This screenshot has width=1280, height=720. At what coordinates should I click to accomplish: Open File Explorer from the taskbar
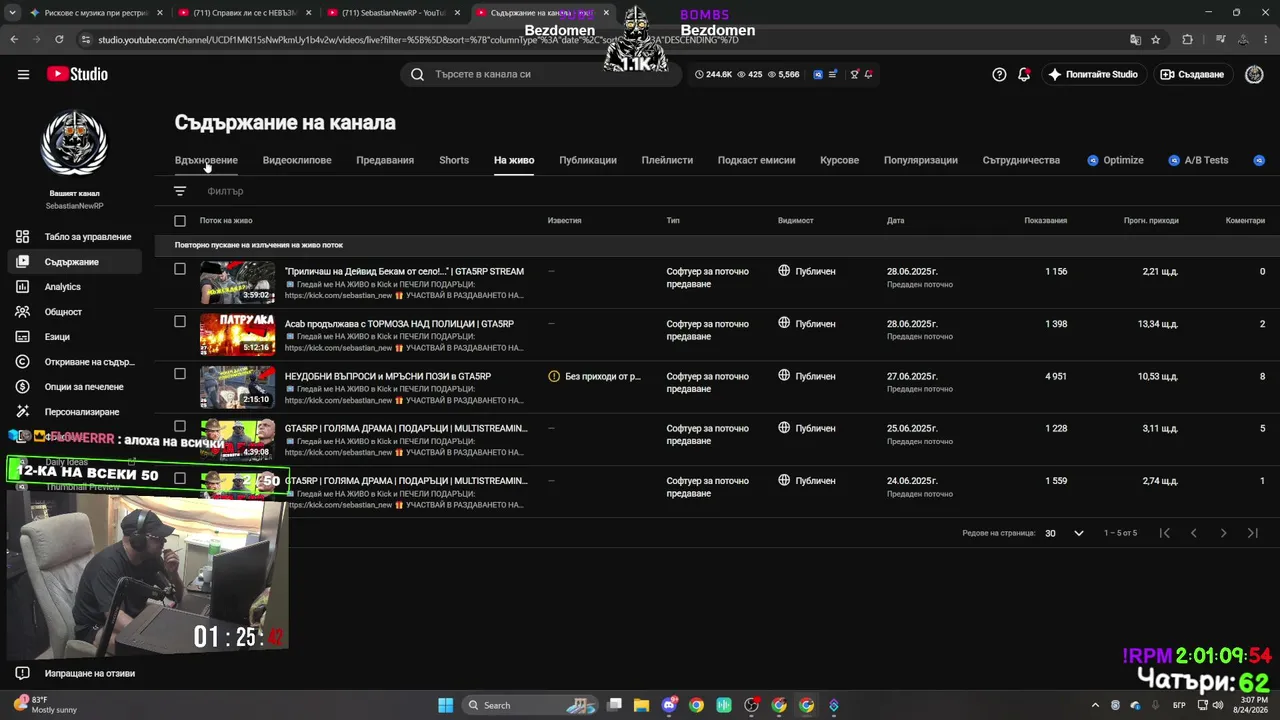click(641, 705)
